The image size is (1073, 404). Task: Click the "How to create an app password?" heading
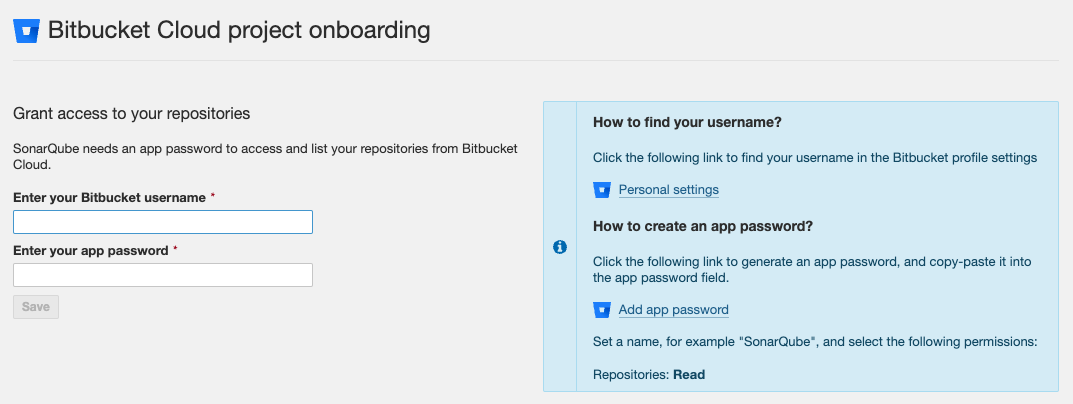703,226
